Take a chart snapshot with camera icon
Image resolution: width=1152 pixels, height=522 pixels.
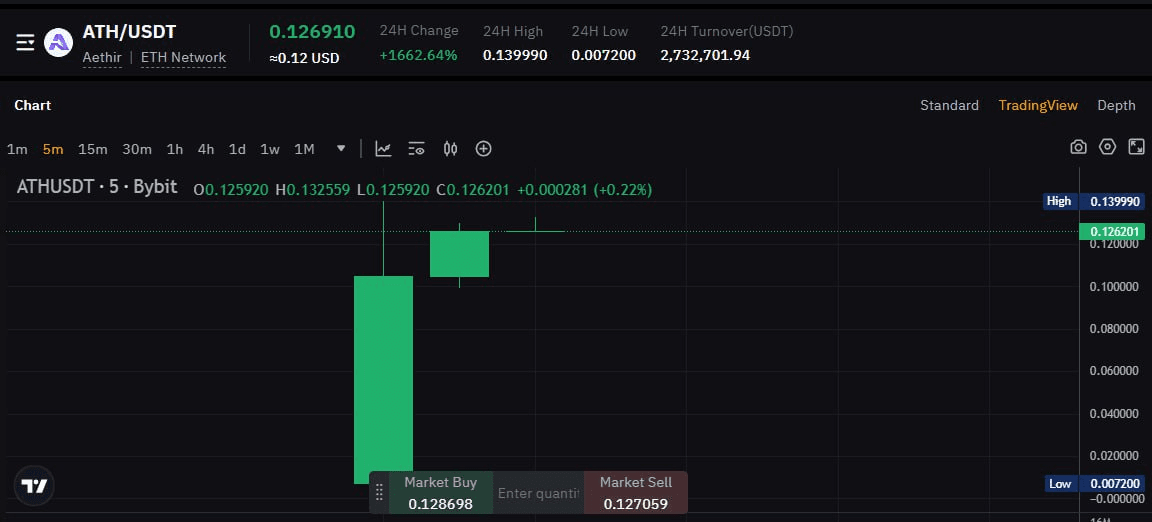tap(1078, 147)
